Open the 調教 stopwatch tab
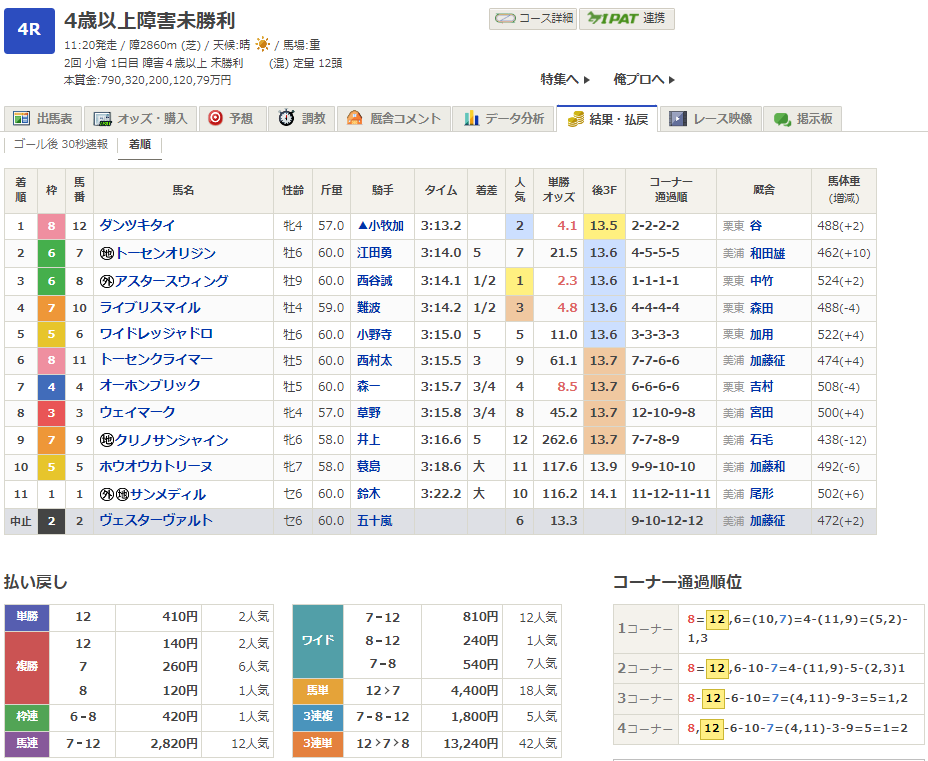928x761 pixels. click(302, 118)
